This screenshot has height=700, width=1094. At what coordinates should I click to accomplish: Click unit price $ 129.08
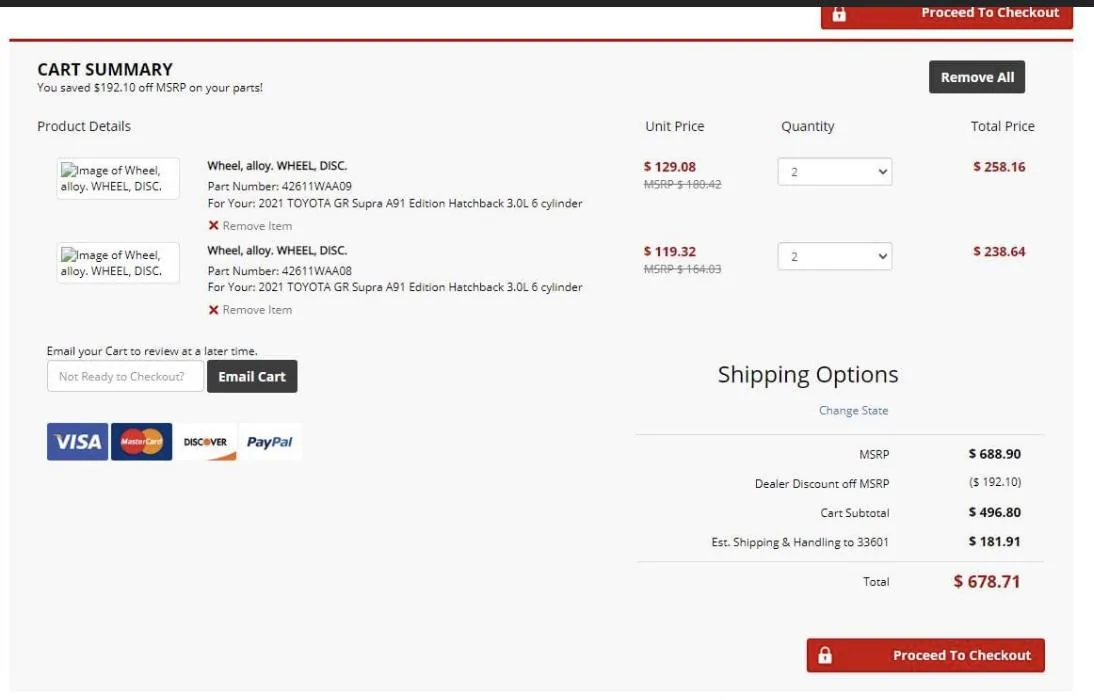(669, 167)
